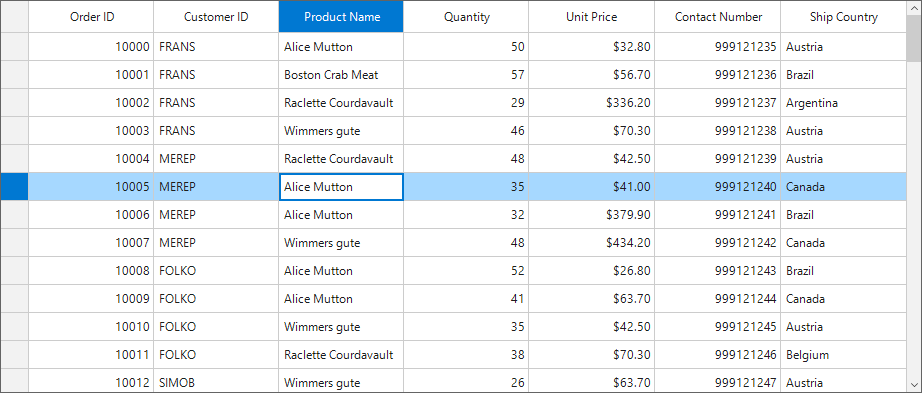Click contact number 999121240
The image size is (922, 393).
point(718,186)
